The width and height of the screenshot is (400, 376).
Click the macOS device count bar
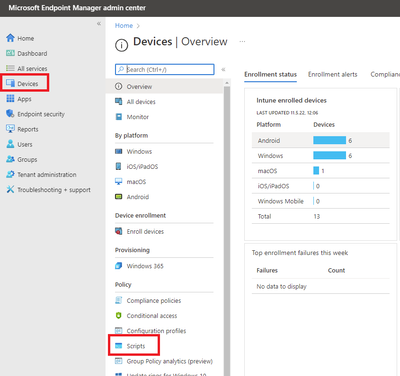coord(316,171)
